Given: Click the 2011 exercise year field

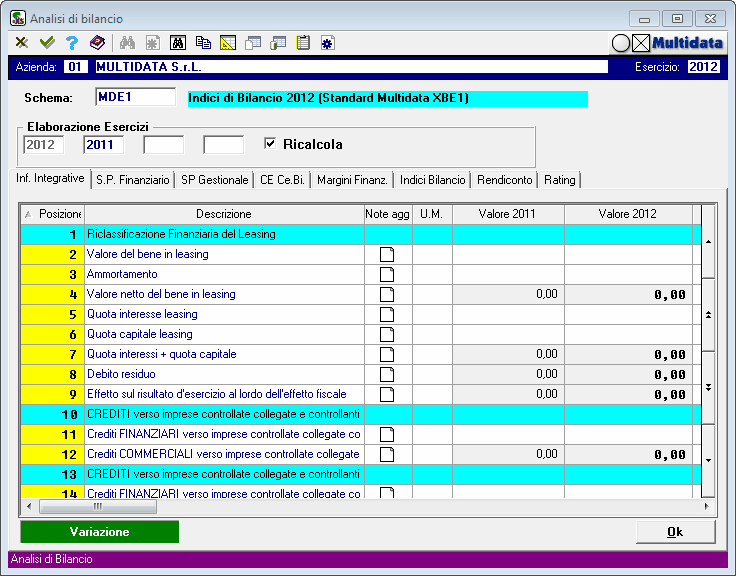Looking at the screenshot, I should pyautogui.click(x=103, y=145).
